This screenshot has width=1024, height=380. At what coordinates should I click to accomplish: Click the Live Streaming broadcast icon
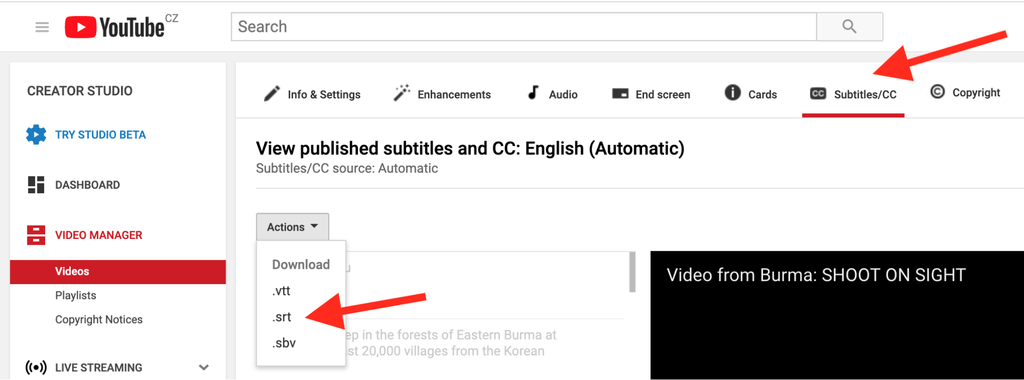(x=36, y=368)
